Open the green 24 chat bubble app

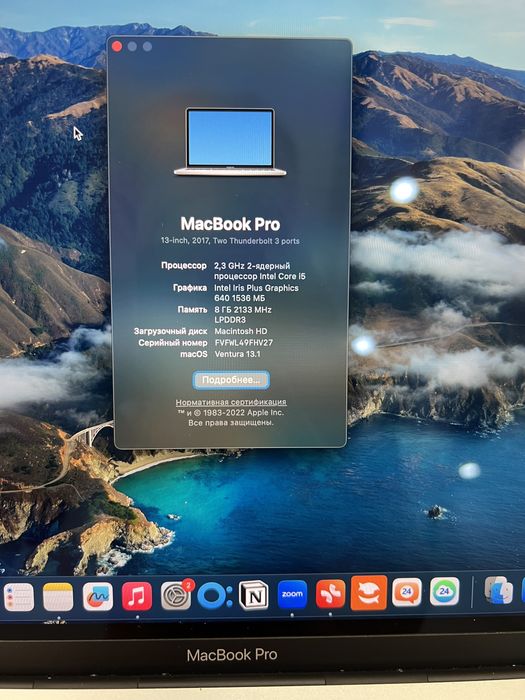444,591
